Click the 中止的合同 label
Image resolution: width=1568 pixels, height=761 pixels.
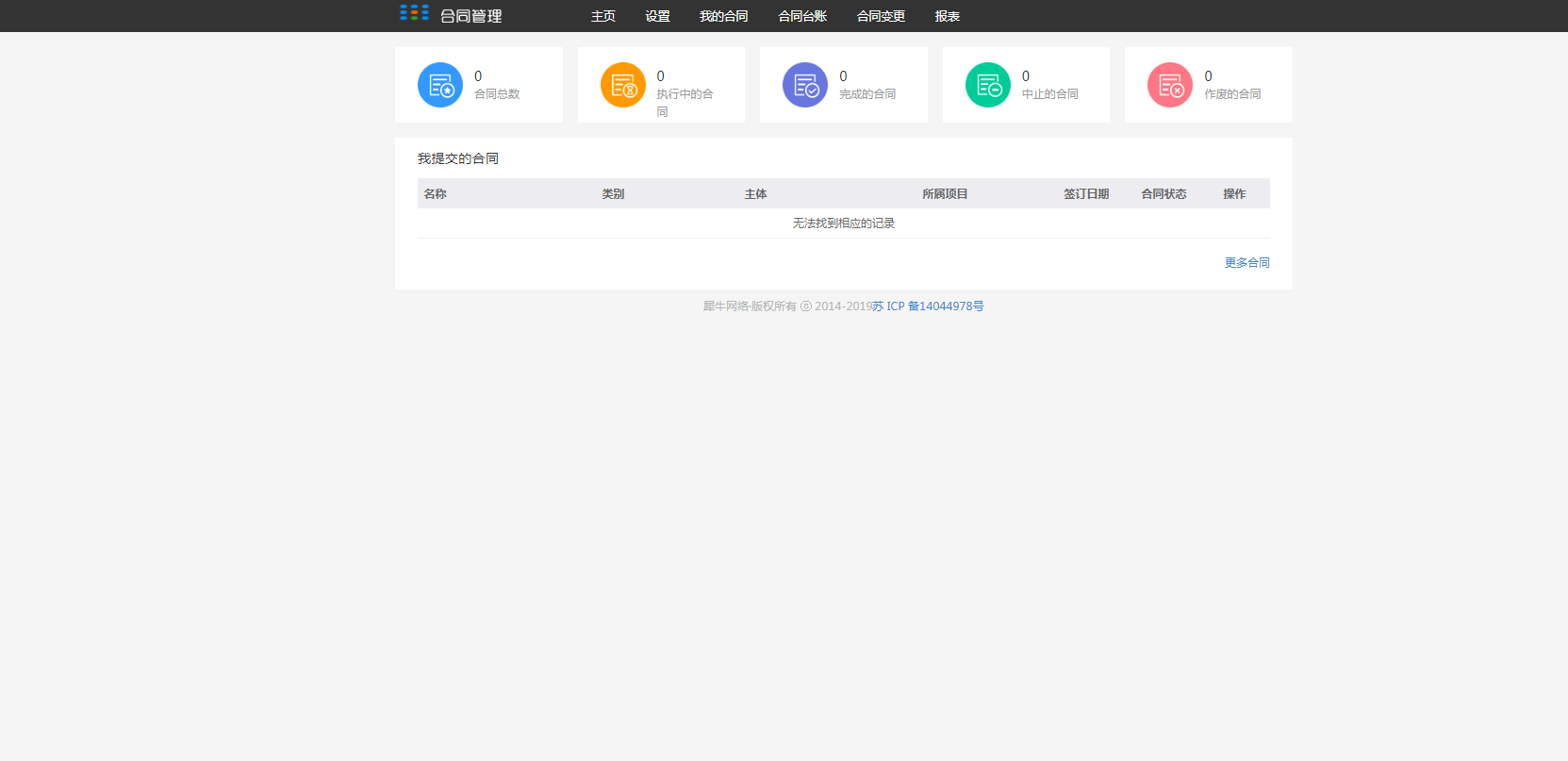point(1050,94)
